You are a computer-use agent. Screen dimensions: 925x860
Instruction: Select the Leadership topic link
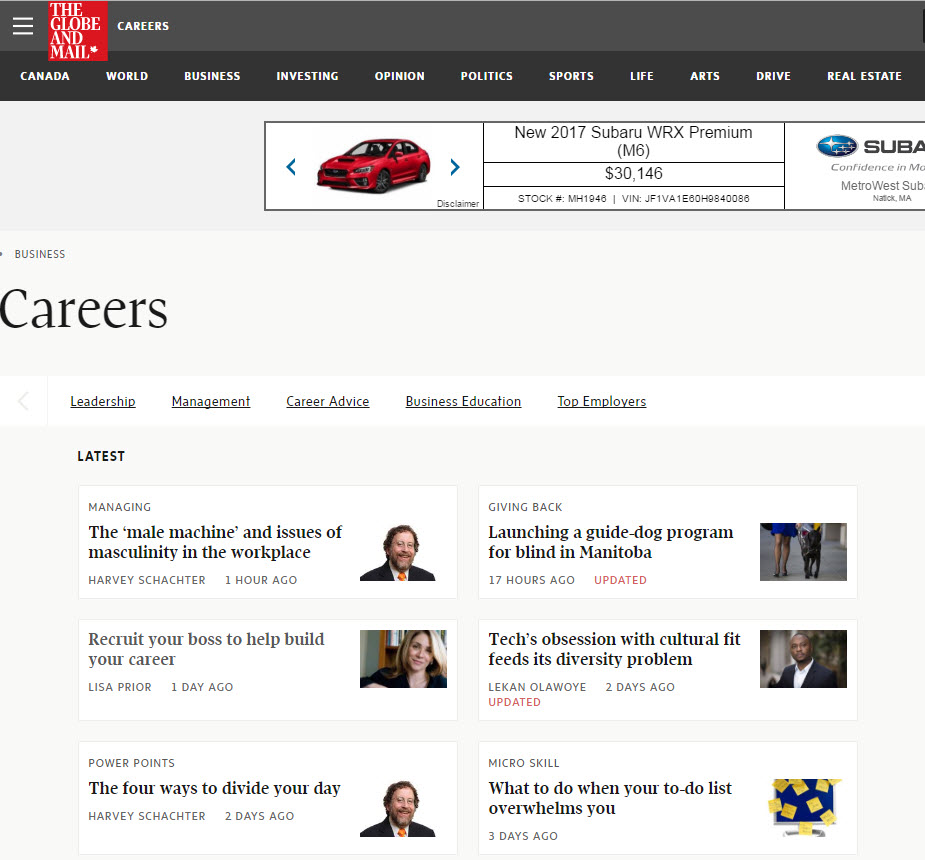pos(103,401)
